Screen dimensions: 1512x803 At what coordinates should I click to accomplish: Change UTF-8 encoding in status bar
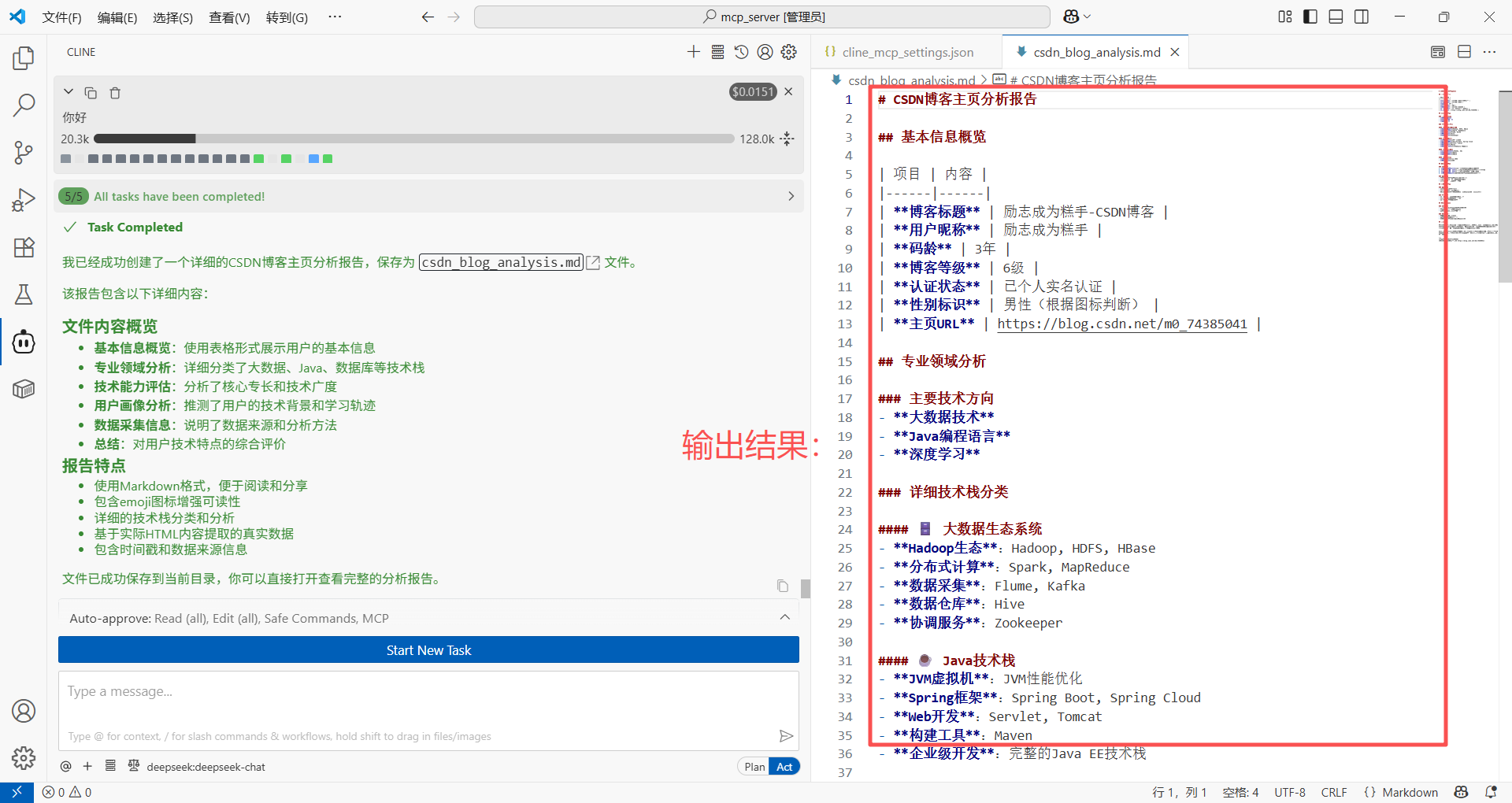click(x=1290, y=792)
